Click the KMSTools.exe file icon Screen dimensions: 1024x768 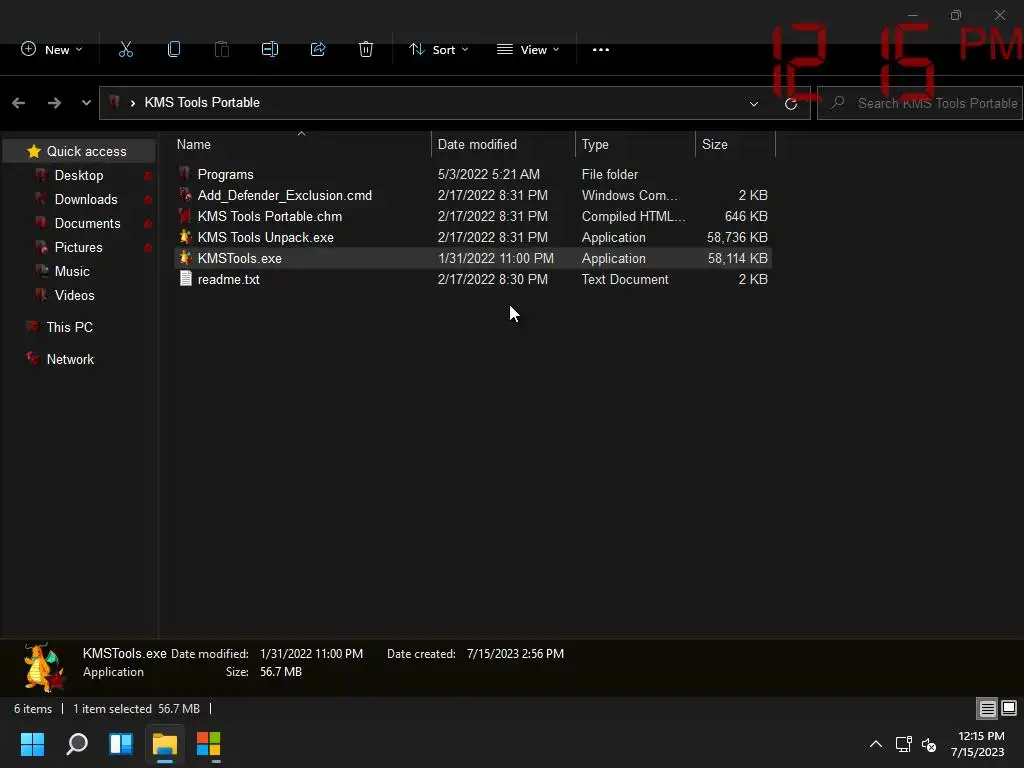185,258
